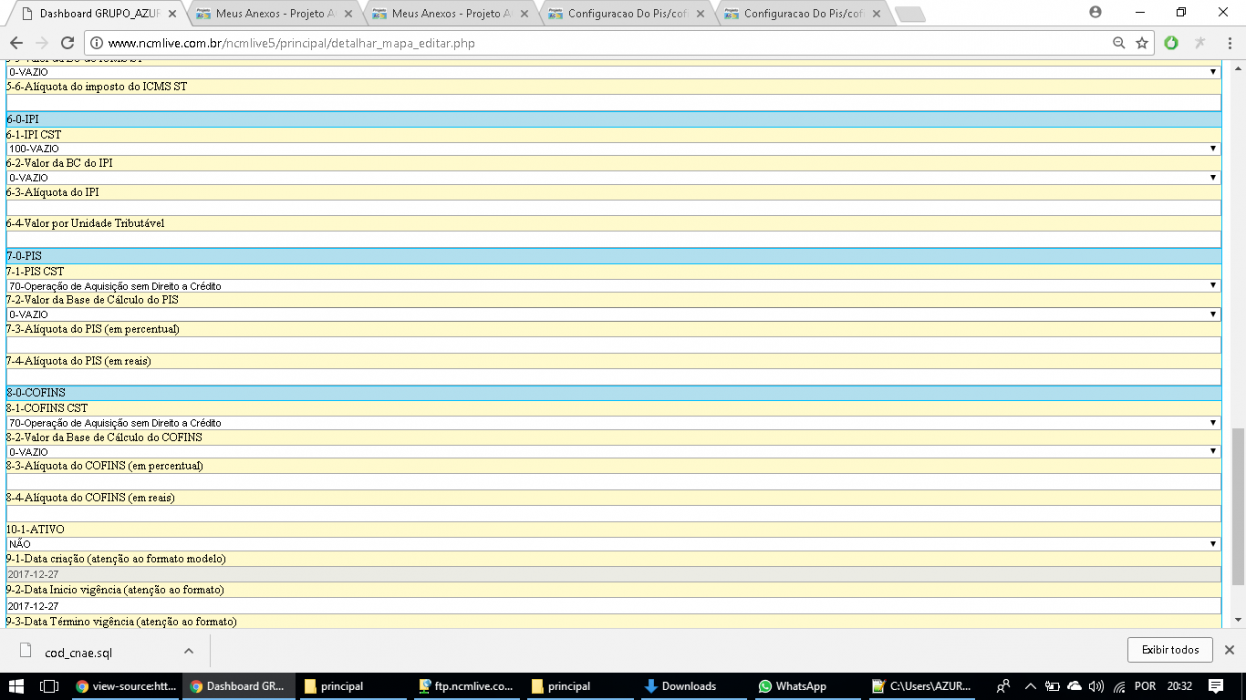Click the POR language indicator in tray

click(1145, 686)
